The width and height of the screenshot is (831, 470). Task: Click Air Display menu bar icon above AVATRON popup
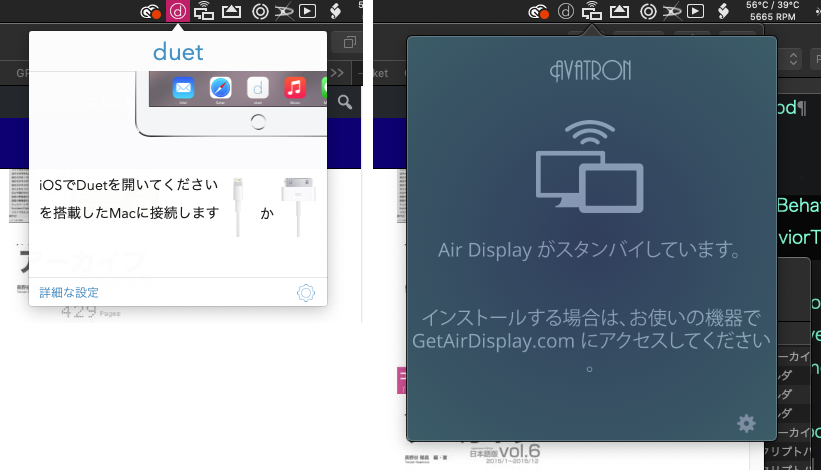[x=591, y=11]
